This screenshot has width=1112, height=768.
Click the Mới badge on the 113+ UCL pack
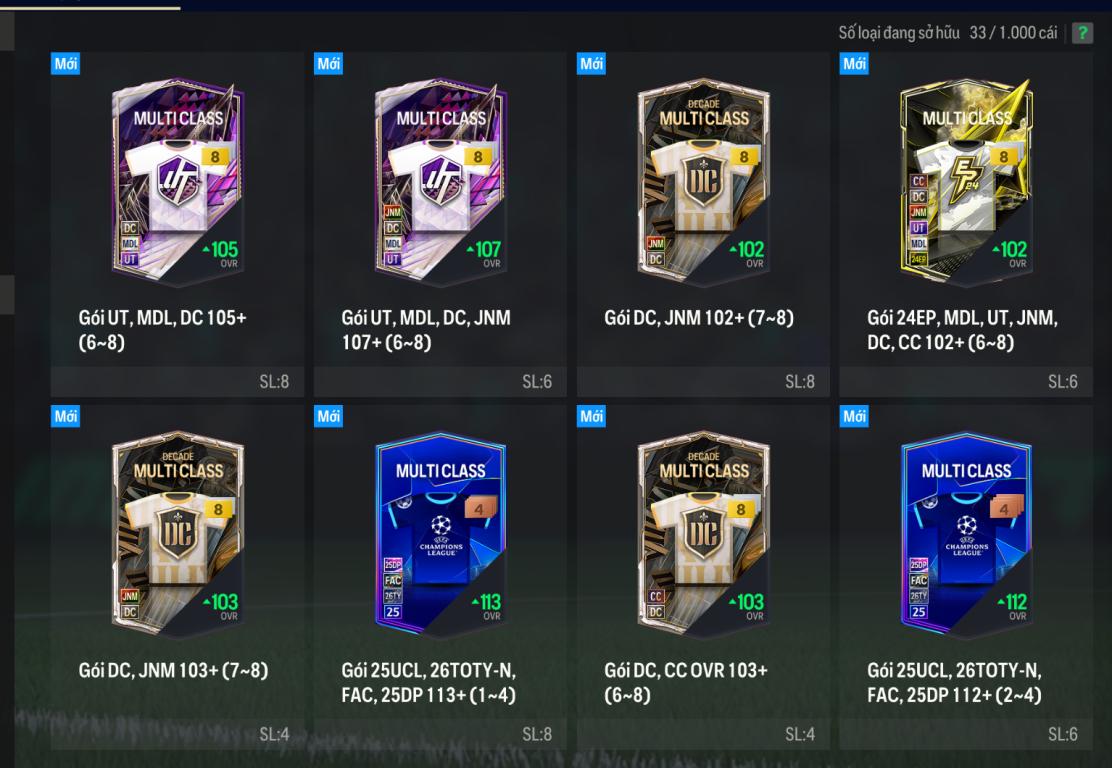point(328,416)
